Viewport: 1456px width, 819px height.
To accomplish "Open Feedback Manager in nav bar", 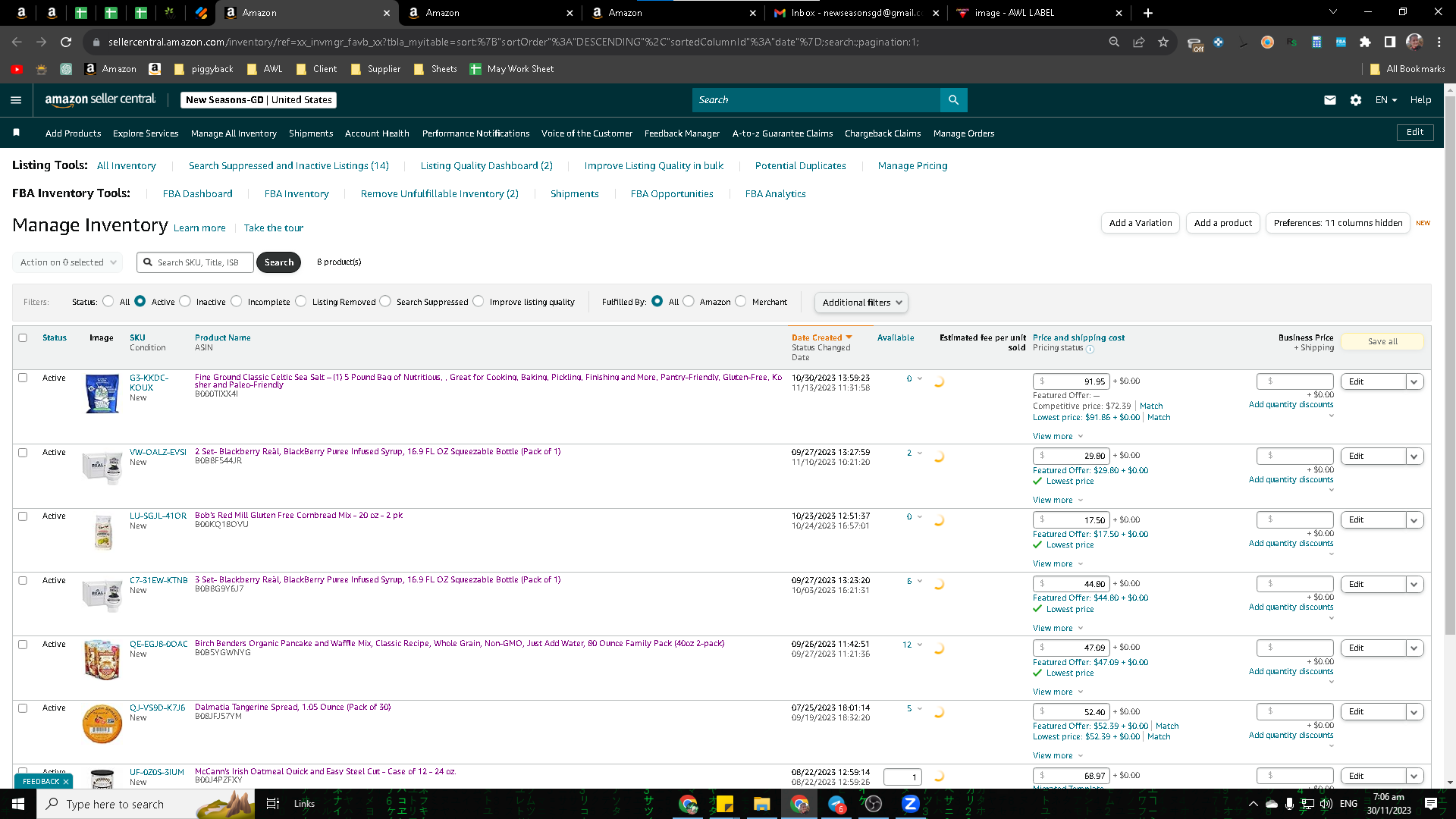I will pyautogui.click(x=682, y=133).
